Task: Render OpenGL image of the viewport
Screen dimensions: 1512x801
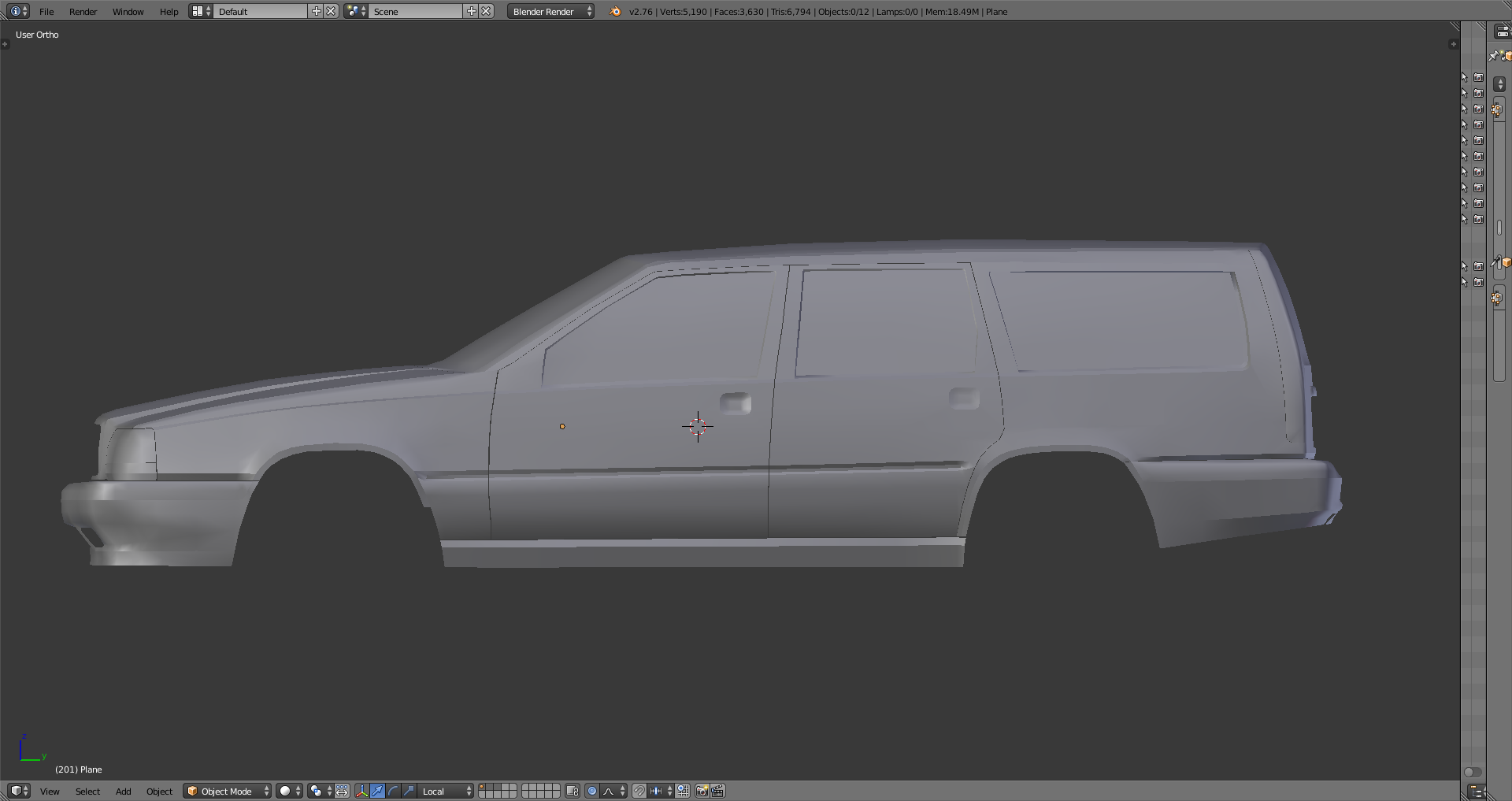Action: pyautogui.click(x=702, y=791)
